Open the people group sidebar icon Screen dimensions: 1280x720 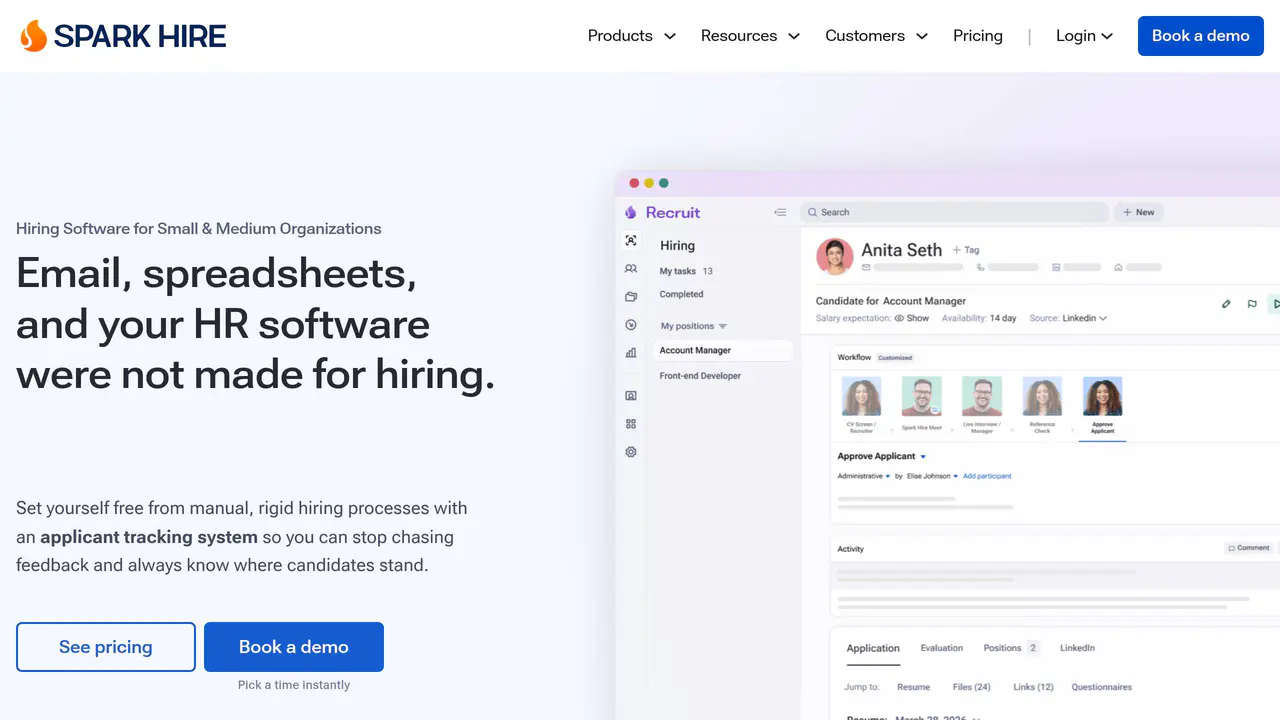pos(631,269)
